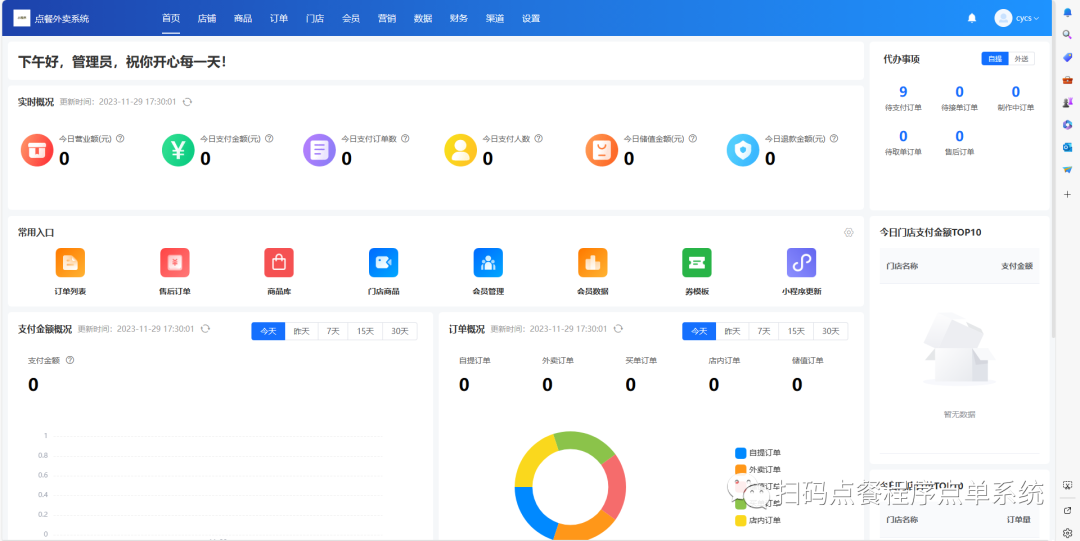Viewport: 1080px width, 541px height.
Task: Click the red segment of donut chart
Action: (615, 487)
